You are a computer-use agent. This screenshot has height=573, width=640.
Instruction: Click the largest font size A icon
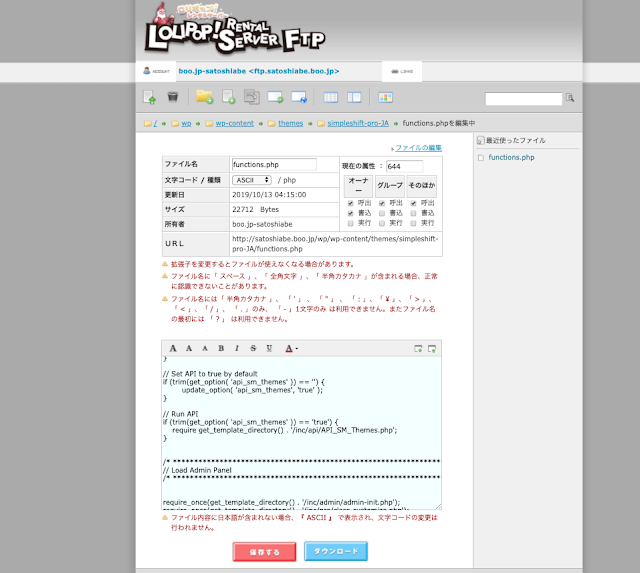tap(173, 348)
